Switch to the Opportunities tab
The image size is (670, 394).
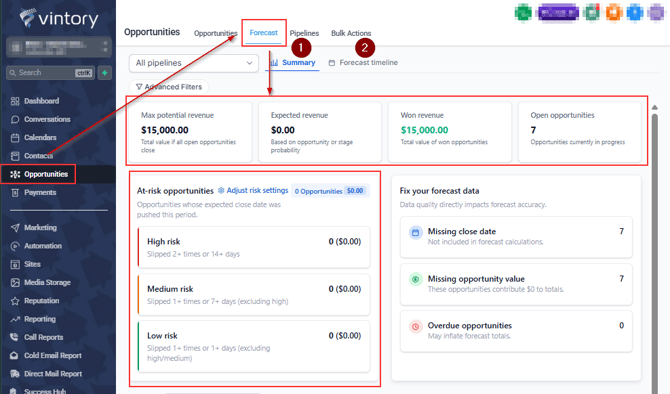coord(215,33)
